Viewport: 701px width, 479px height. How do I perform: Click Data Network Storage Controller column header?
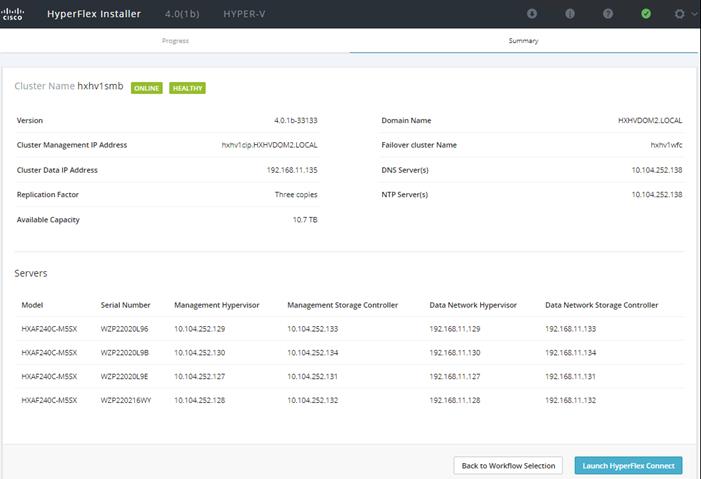[601, 305]
